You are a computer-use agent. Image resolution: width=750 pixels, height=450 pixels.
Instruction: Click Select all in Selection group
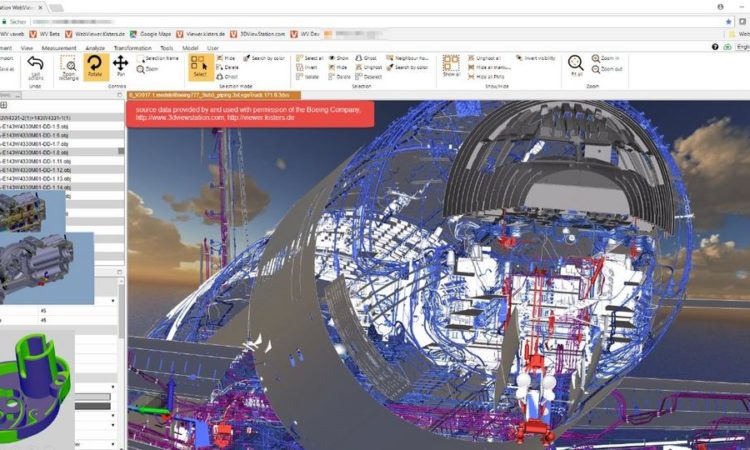click(310, 58)
